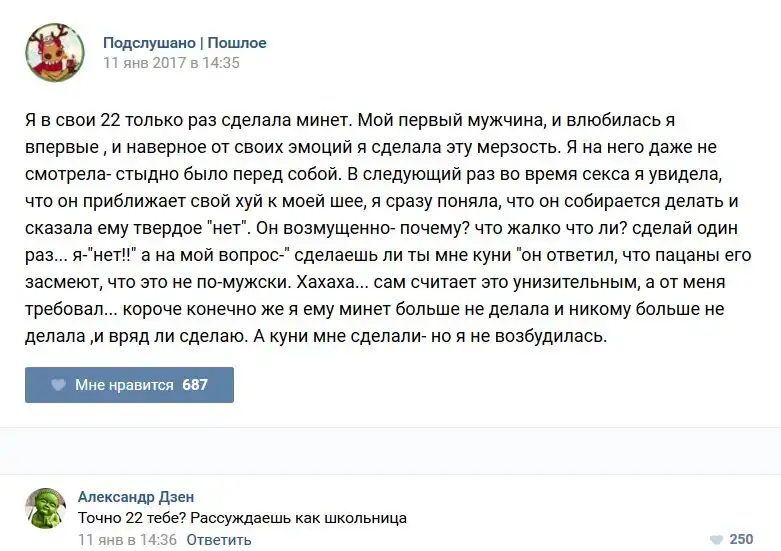Open the comment timestamp "11 янв в 14:36"

click(127, 540)
